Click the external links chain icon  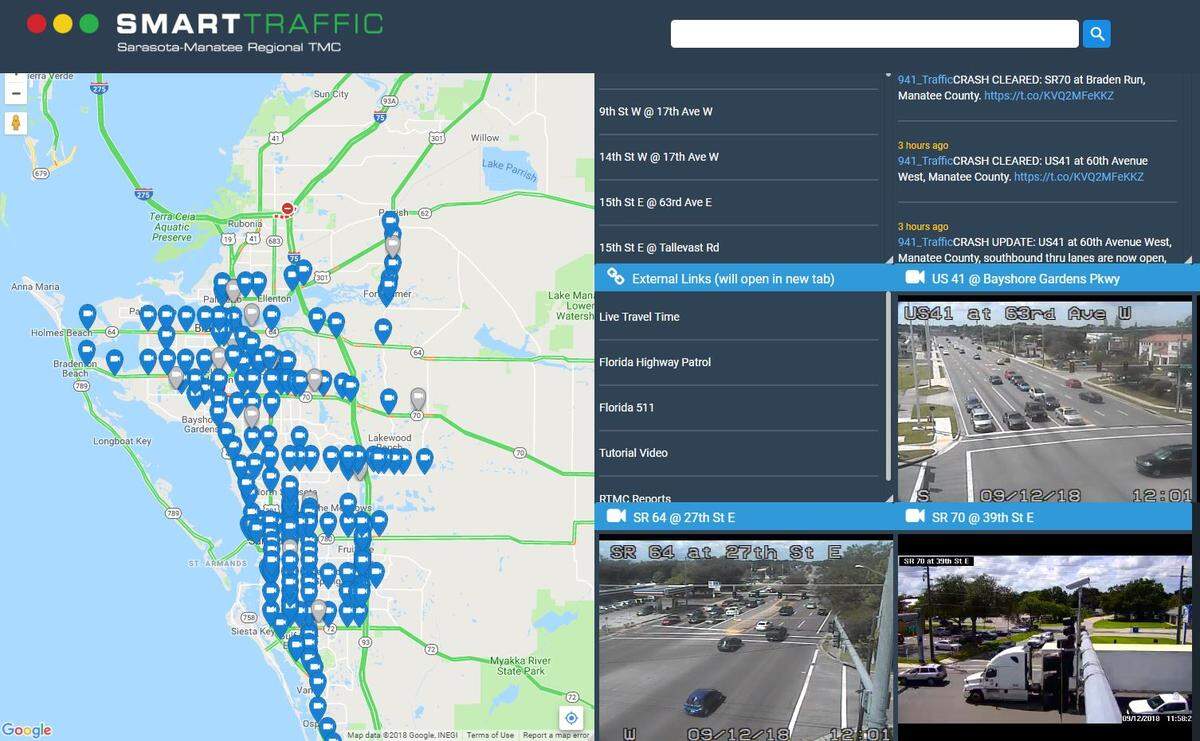[x=616, y=277]
